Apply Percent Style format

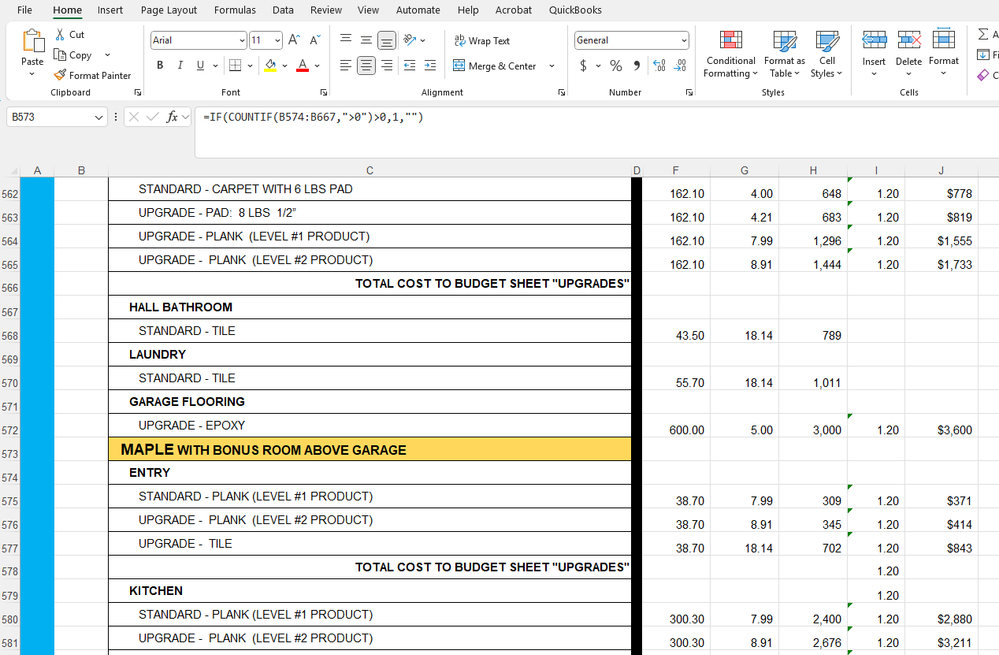[615, 65]
